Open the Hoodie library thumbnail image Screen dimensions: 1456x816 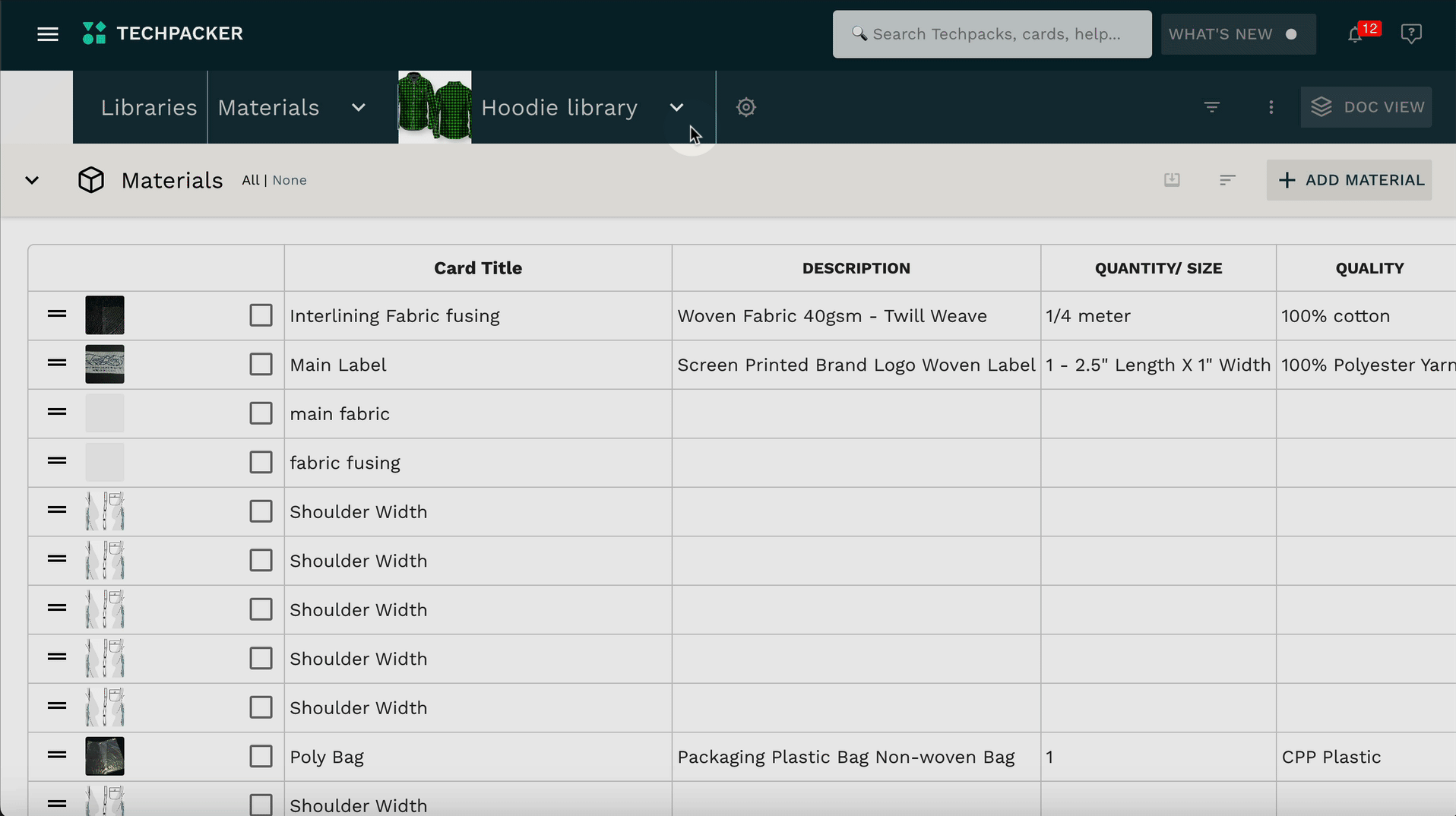coord(435,107)
